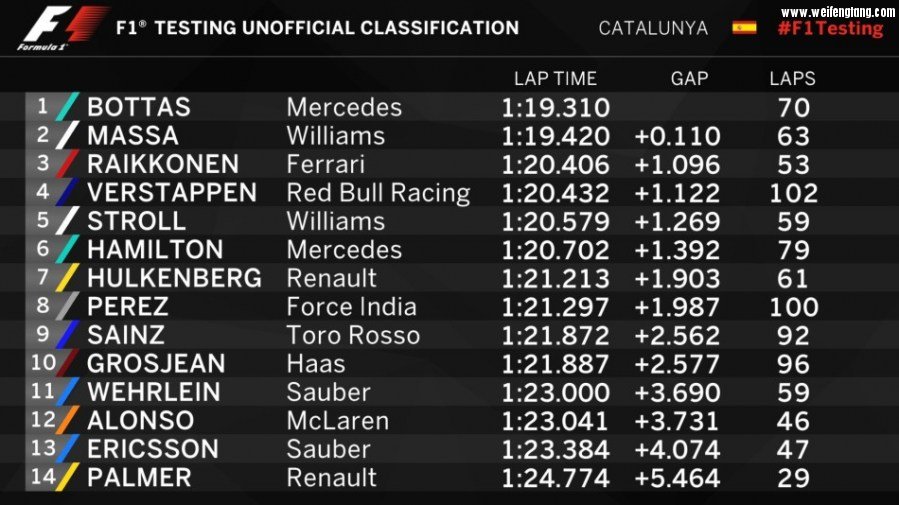This screenshot has height=505, width=899.
Task: Click Hulkenberg's yellow Renault team stripe
Action: point(69,278)
